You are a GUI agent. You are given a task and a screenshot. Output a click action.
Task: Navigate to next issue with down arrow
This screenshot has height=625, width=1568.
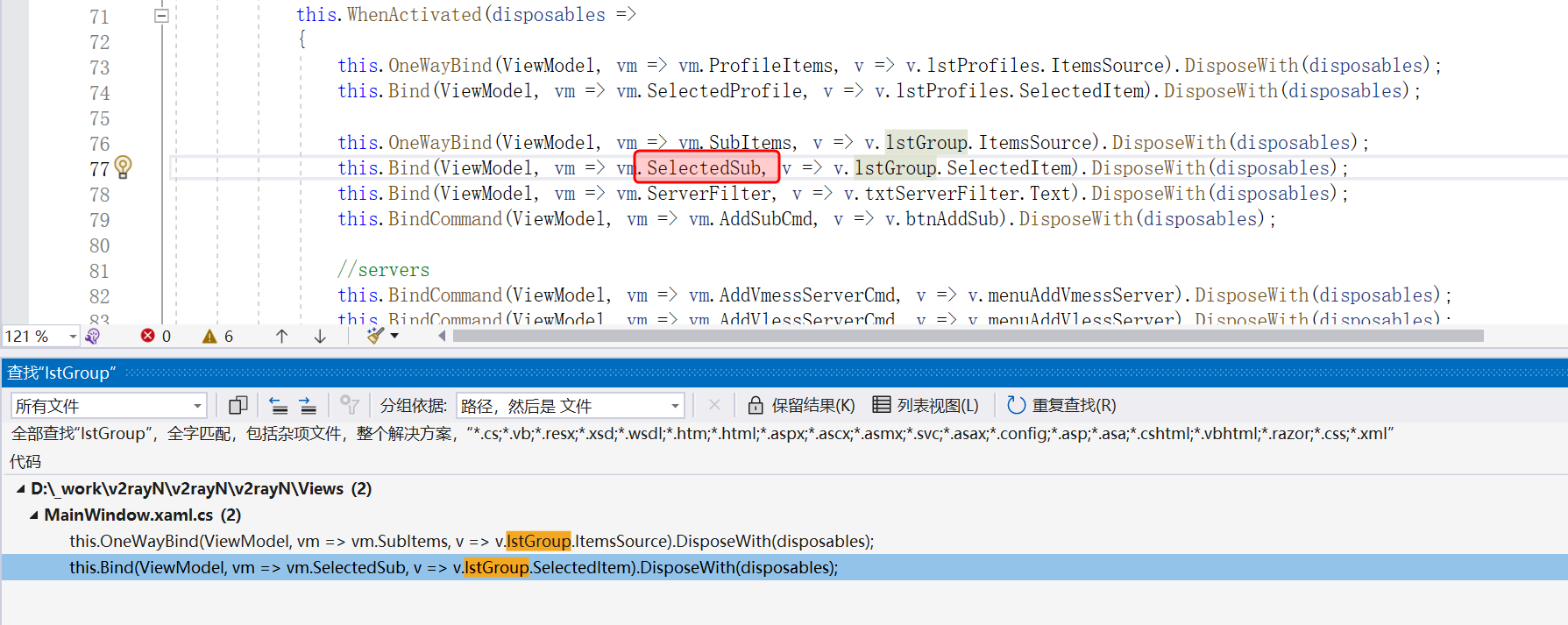pos(320,336)
